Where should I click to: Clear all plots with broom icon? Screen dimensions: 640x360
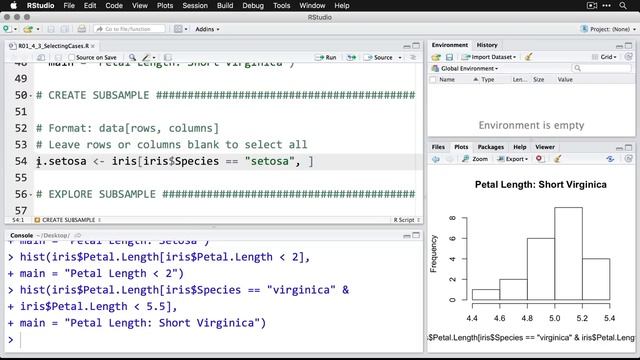[x=557, y=159]
